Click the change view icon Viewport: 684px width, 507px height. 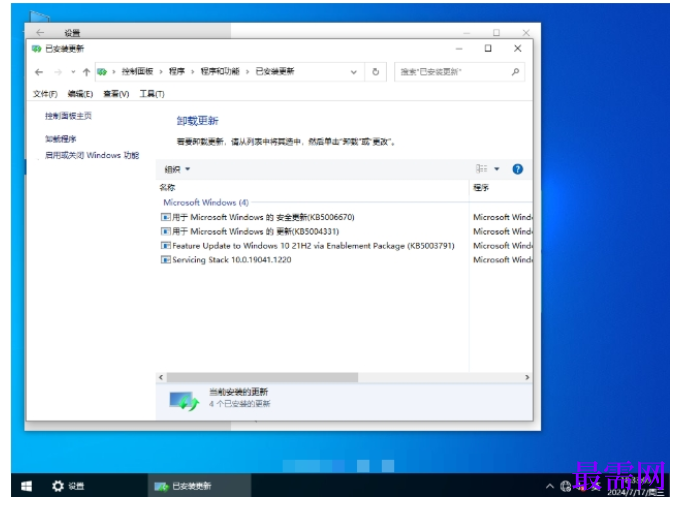pos(482,169)
